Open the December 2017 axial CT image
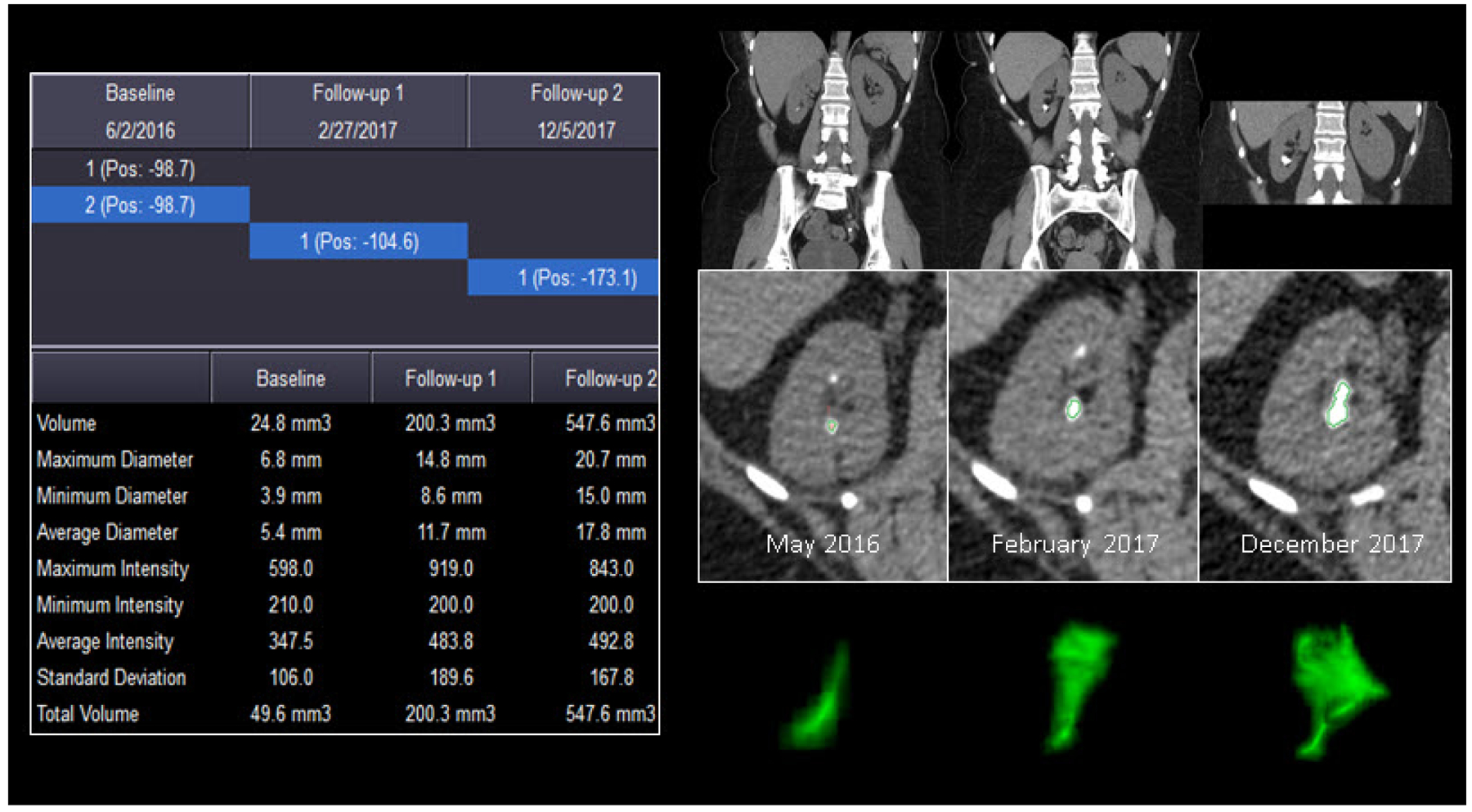 click(1325, 425)
